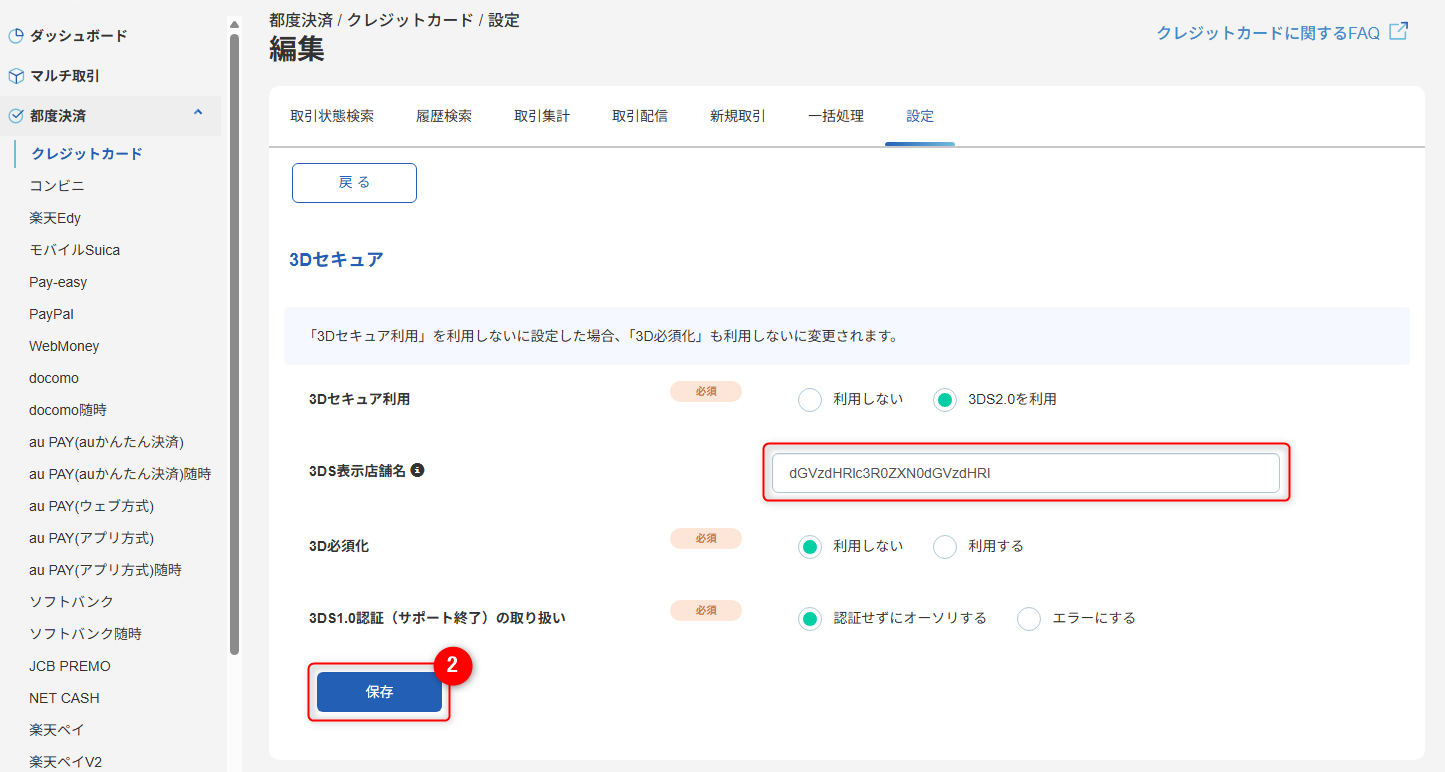The image size is (1445, 772).
Task: Click the 保存 button
Action: click(x=380, y=691)
